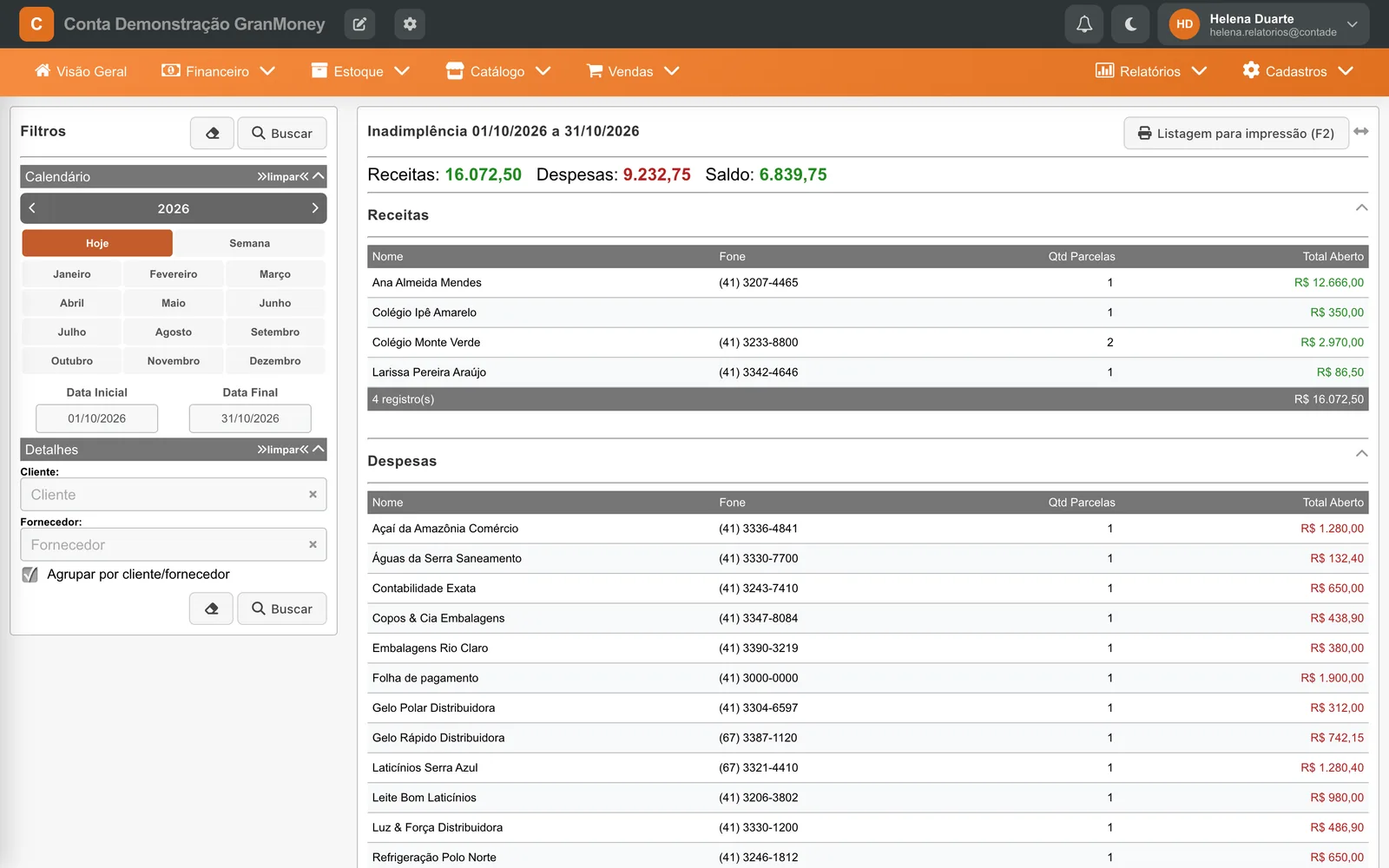This screenshot has width=1389, height=868.
Task: Toggle Agrupar por cliente/fornecedor checkbox
Action: point(30,575)
